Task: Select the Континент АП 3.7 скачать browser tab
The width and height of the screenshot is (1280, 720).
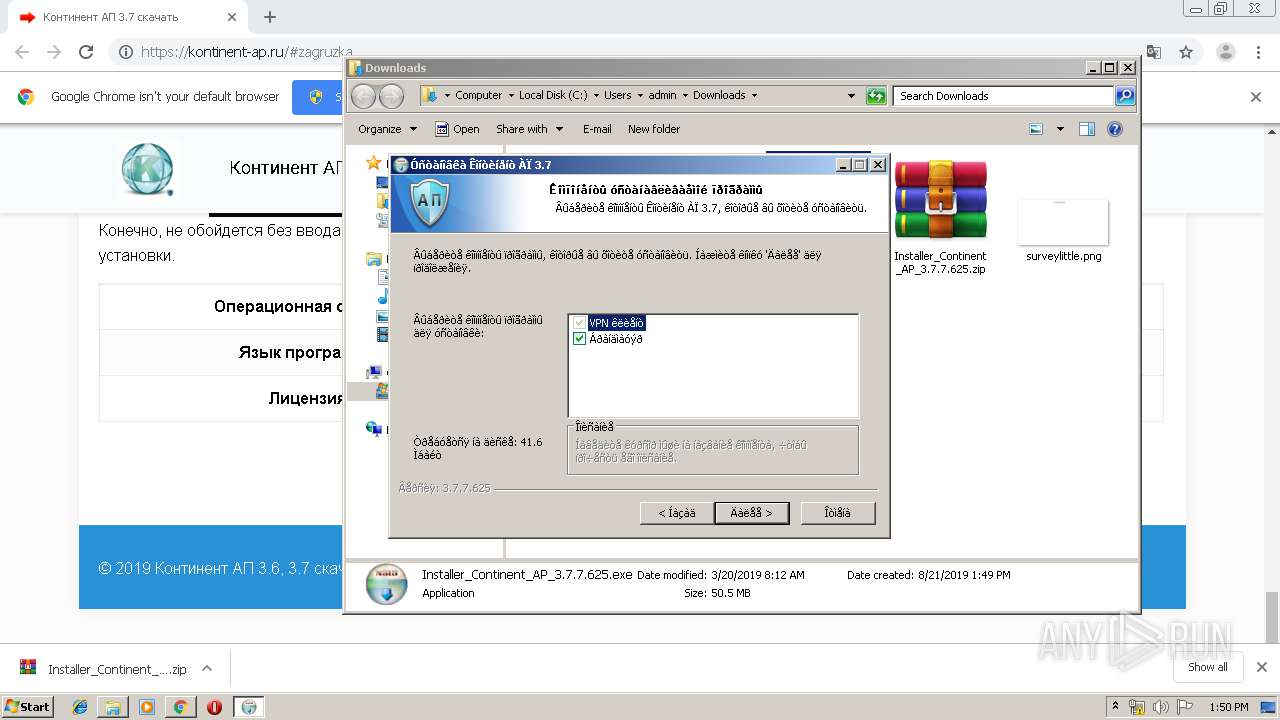Action: coord(129,17)
